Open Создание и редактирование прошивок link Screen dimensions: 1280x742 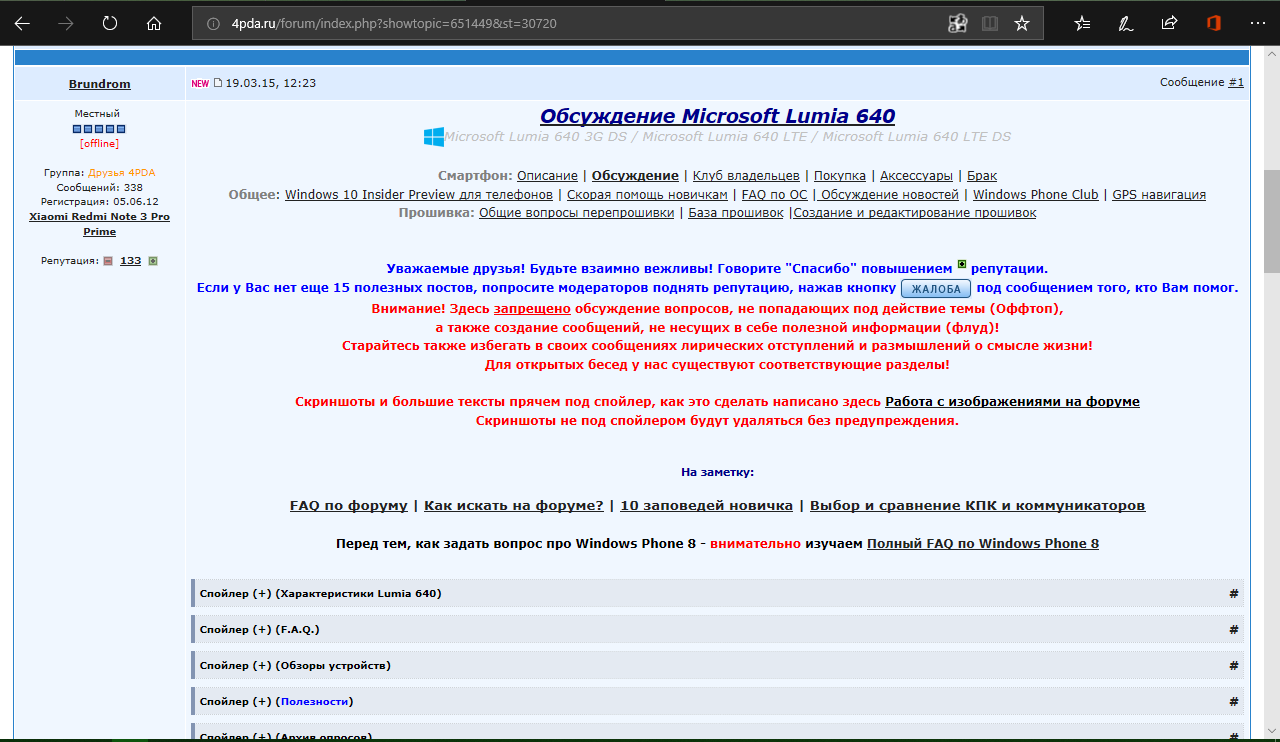915,213
